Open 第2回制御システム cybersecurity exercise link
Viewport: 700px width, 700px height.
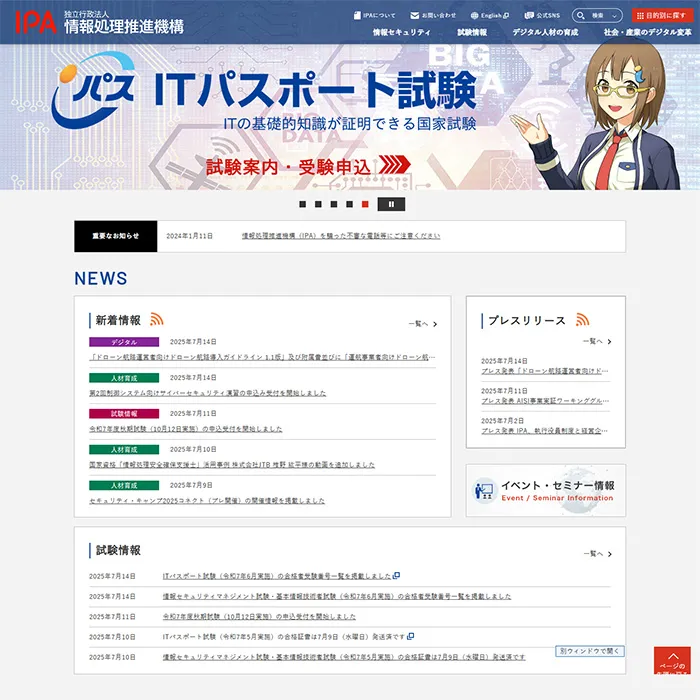tap(208, 393)
